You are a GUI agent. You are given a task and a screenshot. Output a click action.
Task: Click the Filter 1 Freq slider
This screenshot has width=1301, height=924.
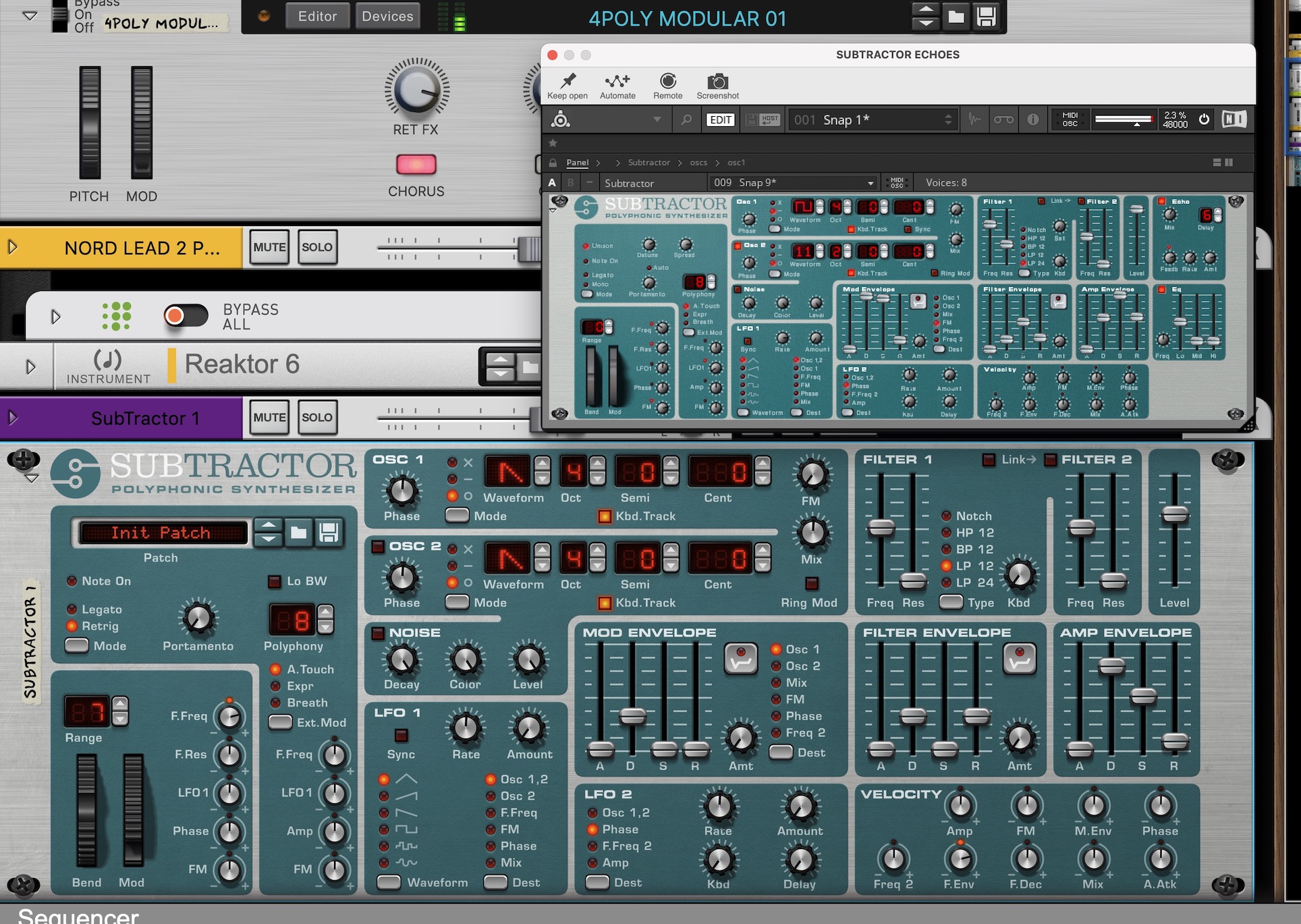pyautogui.click(x=881, y=528)
